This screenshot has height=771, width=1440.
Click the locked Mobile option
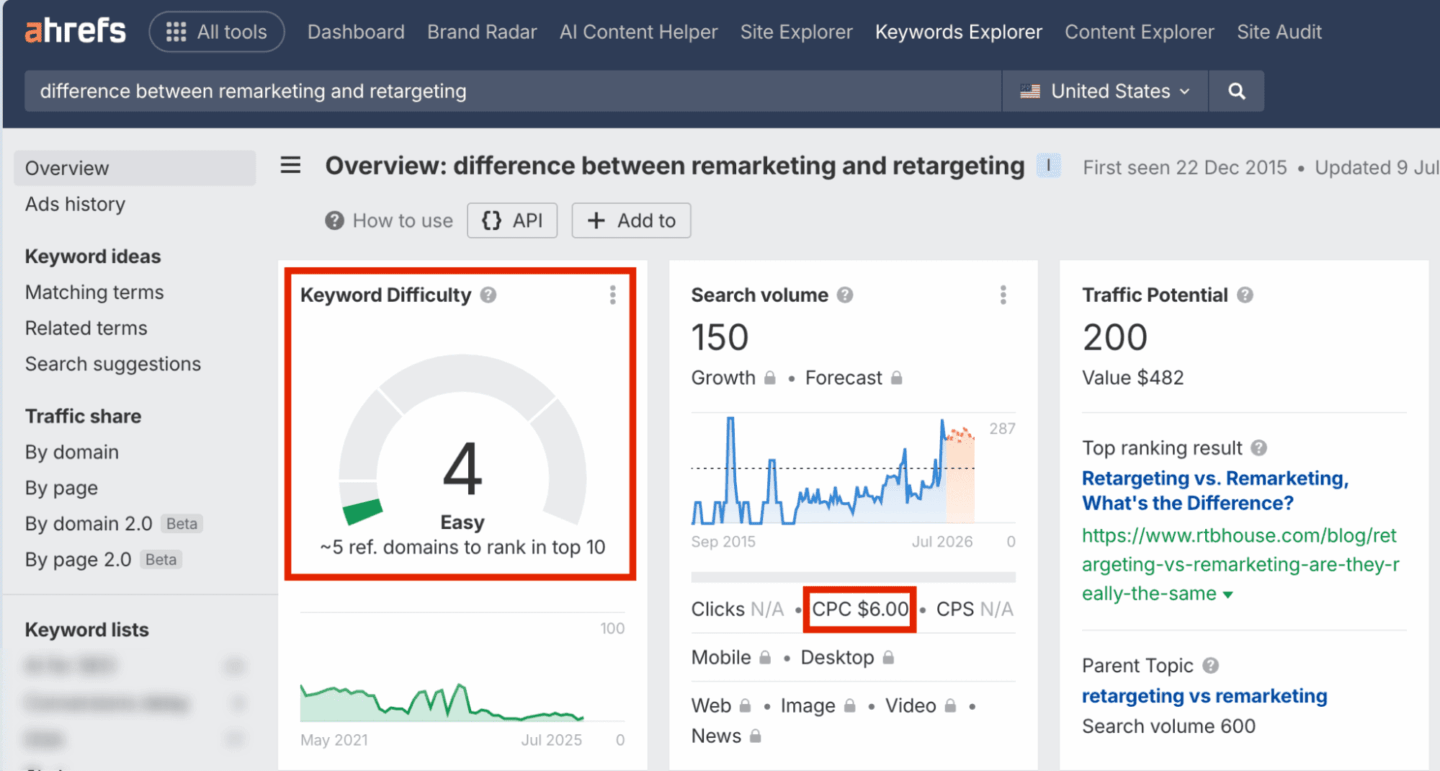730,658
